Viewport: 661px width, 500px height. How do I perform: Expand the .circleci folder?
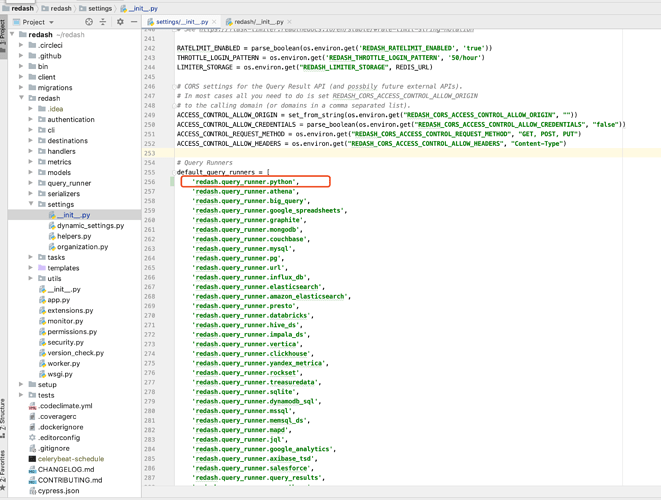(21, 45)
